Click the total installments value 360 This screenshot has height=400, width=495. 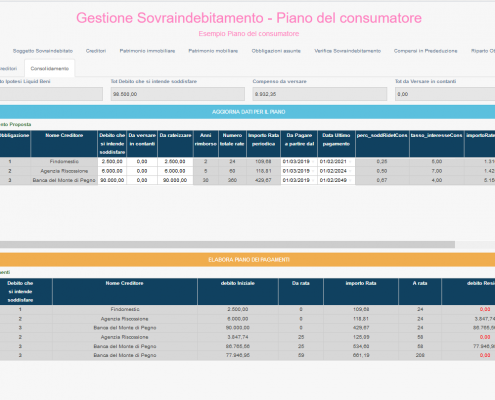[232, 180]
